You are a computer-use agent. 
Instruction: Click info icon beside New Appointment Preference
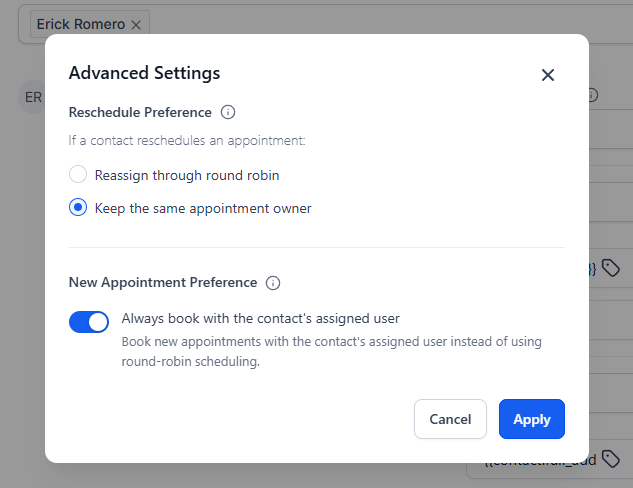tap(273, 283)
